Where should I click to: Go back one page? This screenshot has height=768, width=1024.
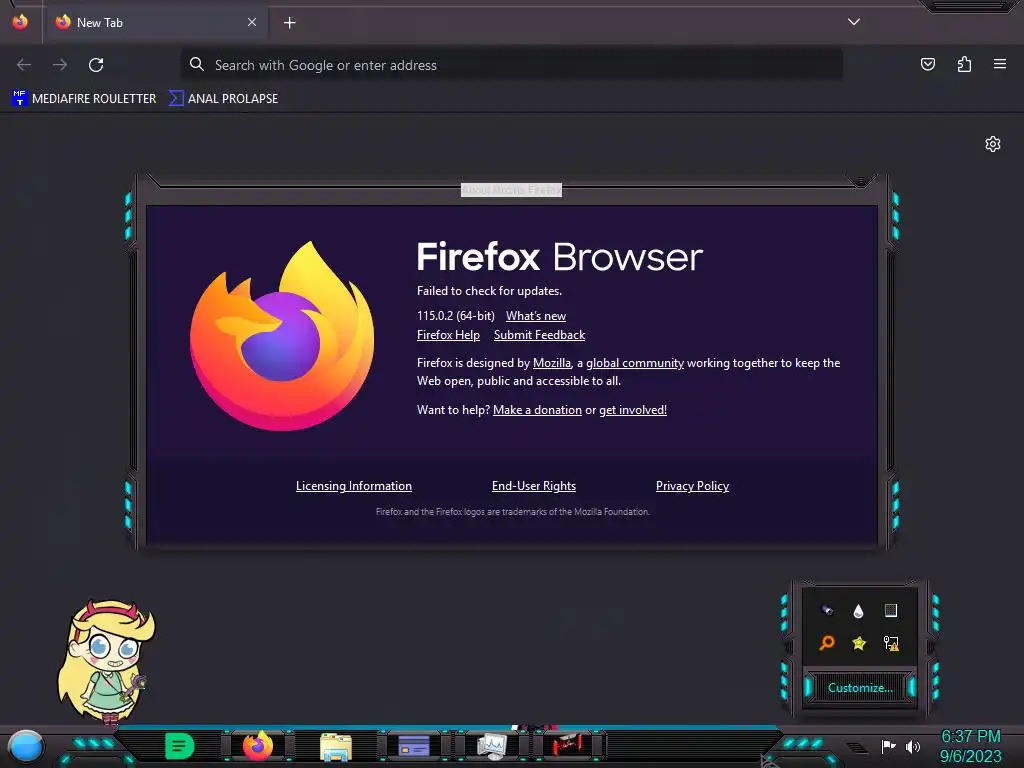24,65
